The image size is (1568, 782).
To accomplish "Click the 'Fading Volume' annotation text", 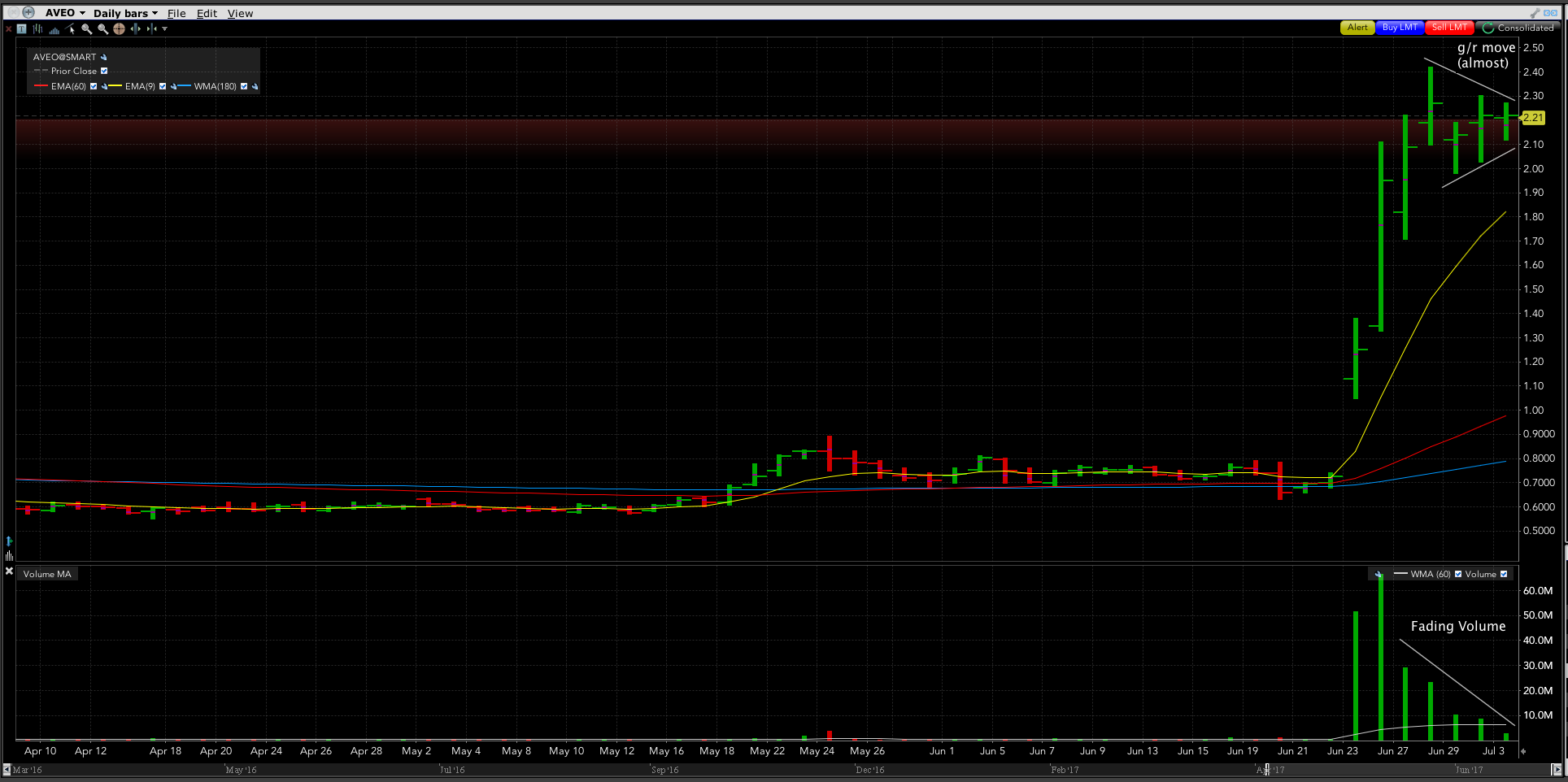I will coord(1458,626).
